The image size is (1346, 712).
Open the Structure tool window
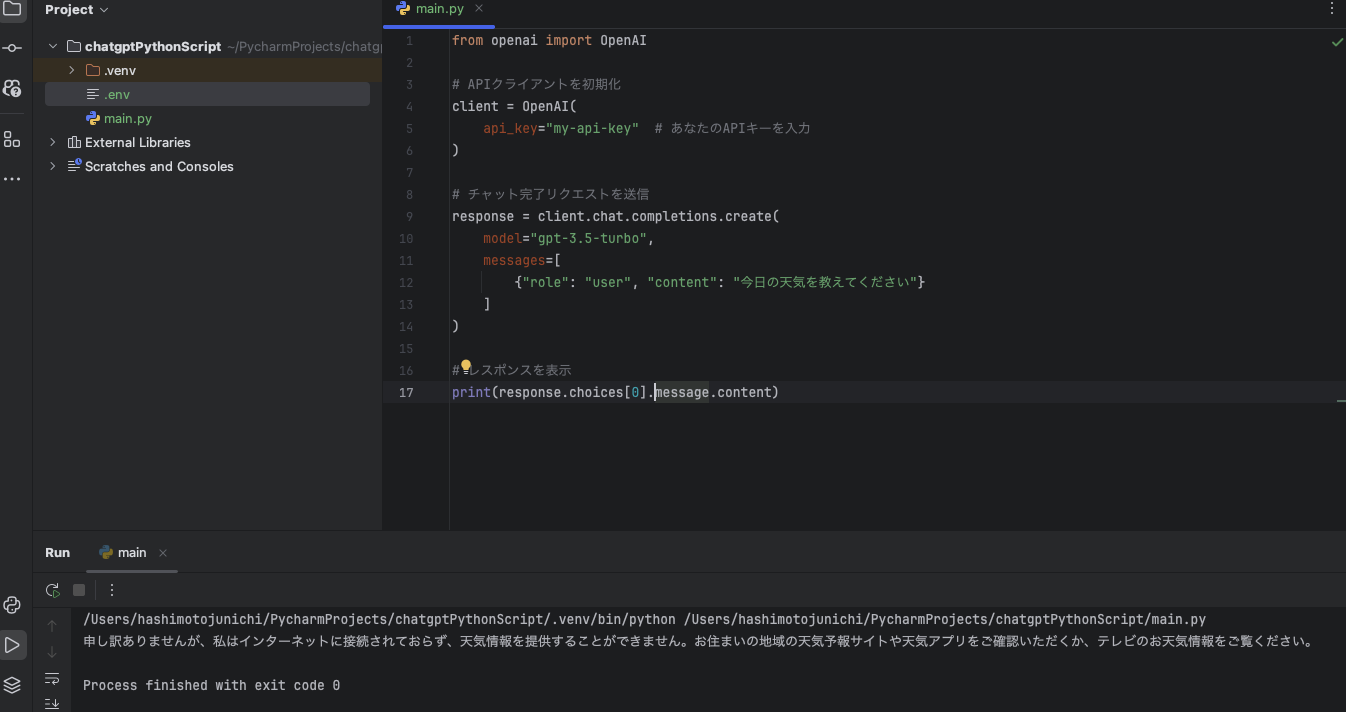click(x=13, y=139)
